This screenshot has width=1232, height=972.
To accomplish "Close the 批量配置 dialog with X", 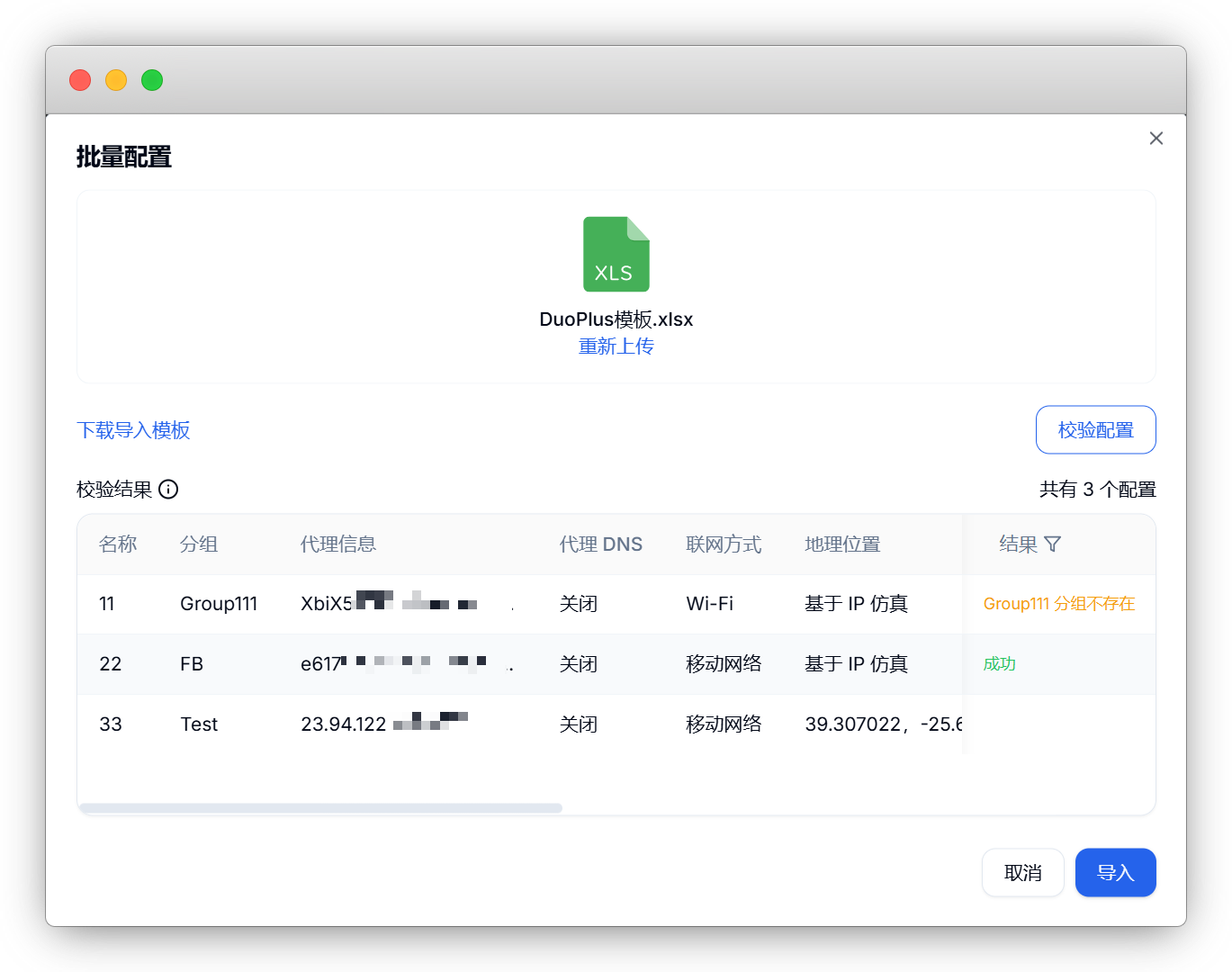I will pos(1156,138).
